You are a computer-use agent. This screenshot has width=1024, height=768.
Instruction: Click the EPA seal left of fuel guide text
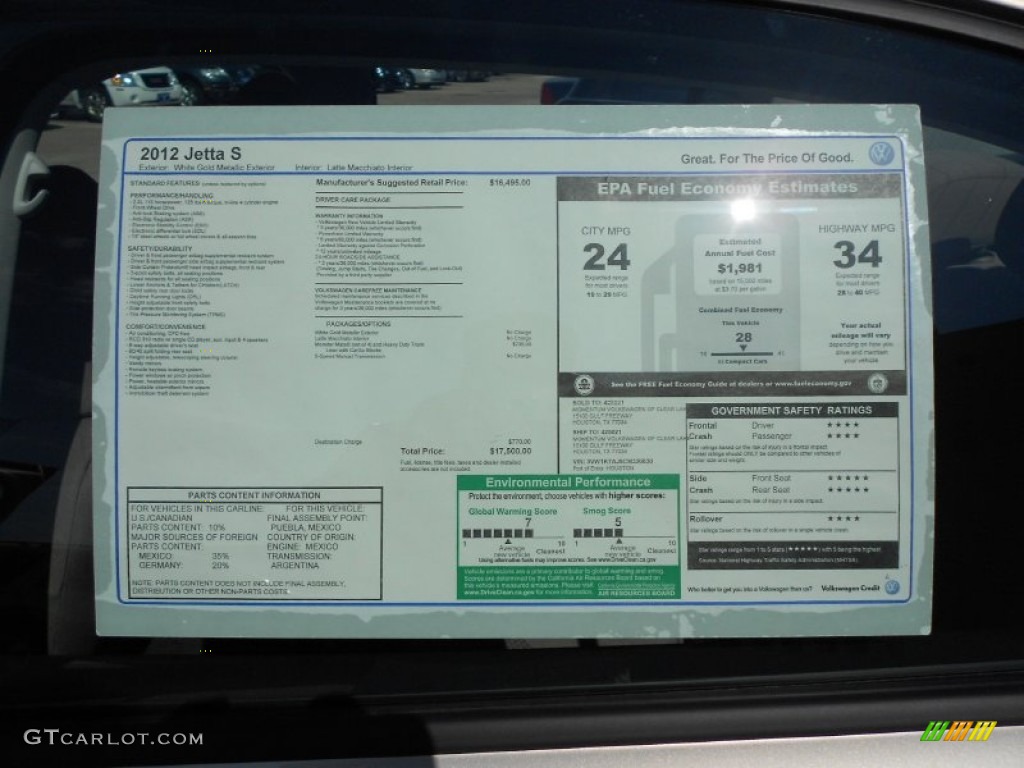(584, 384)
